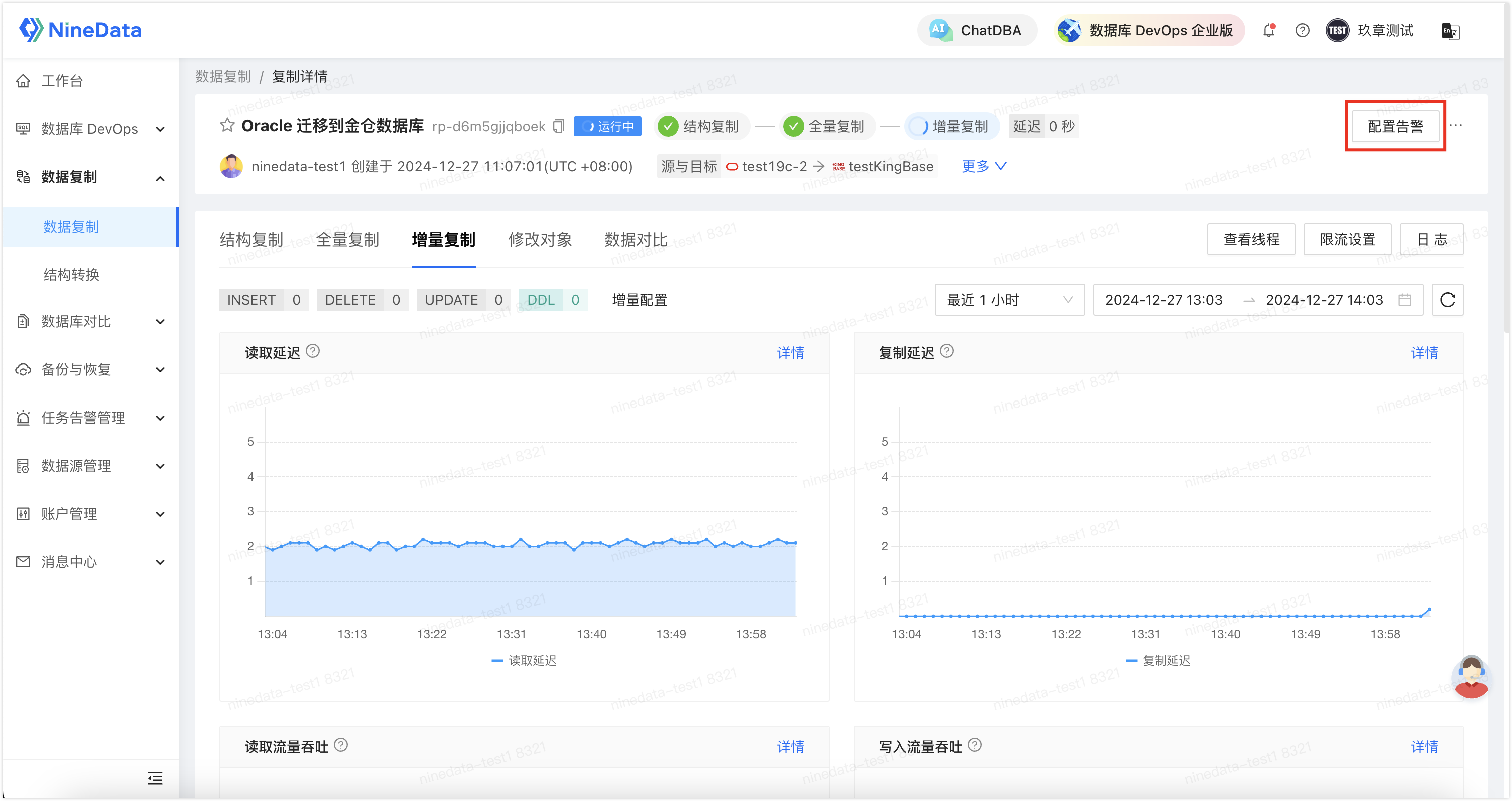Open the customer service avatar chat
This screenshot has height=801, width=1512.
1470,677
